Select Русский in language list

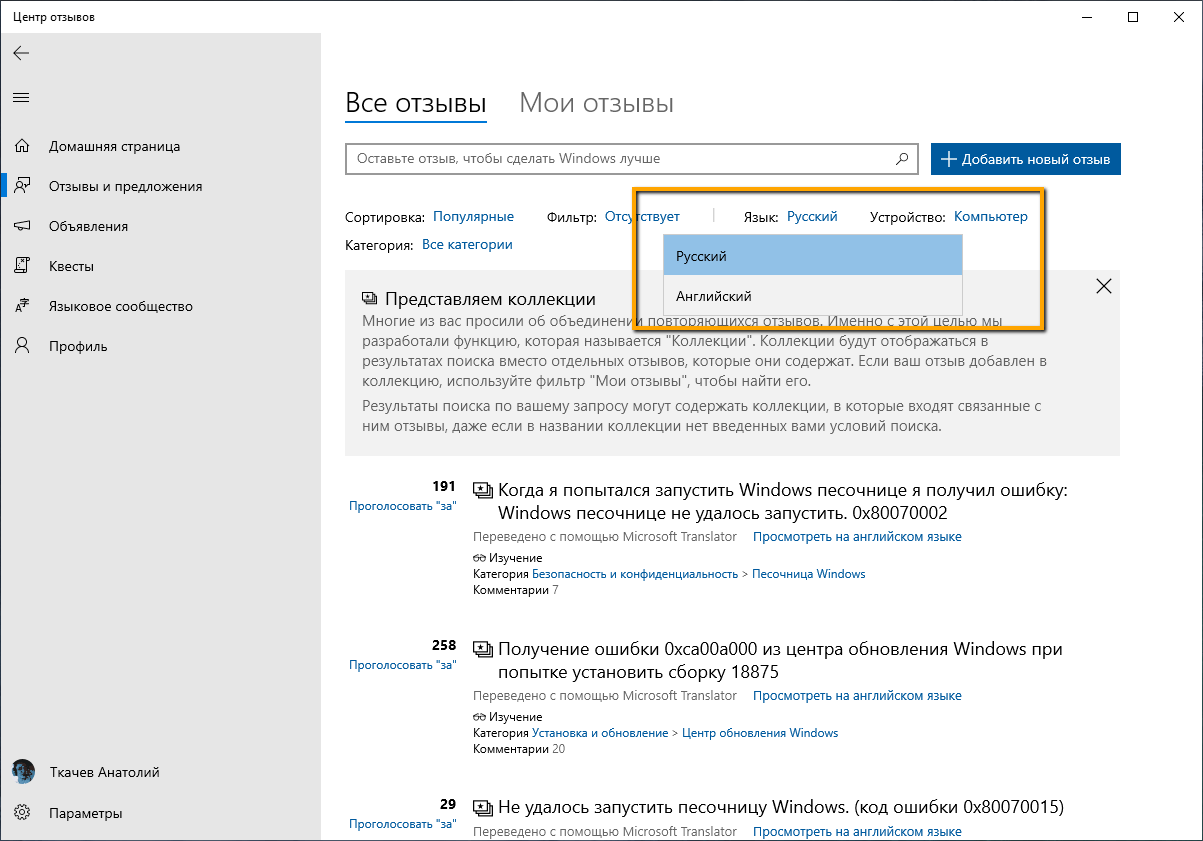(813, 256)
